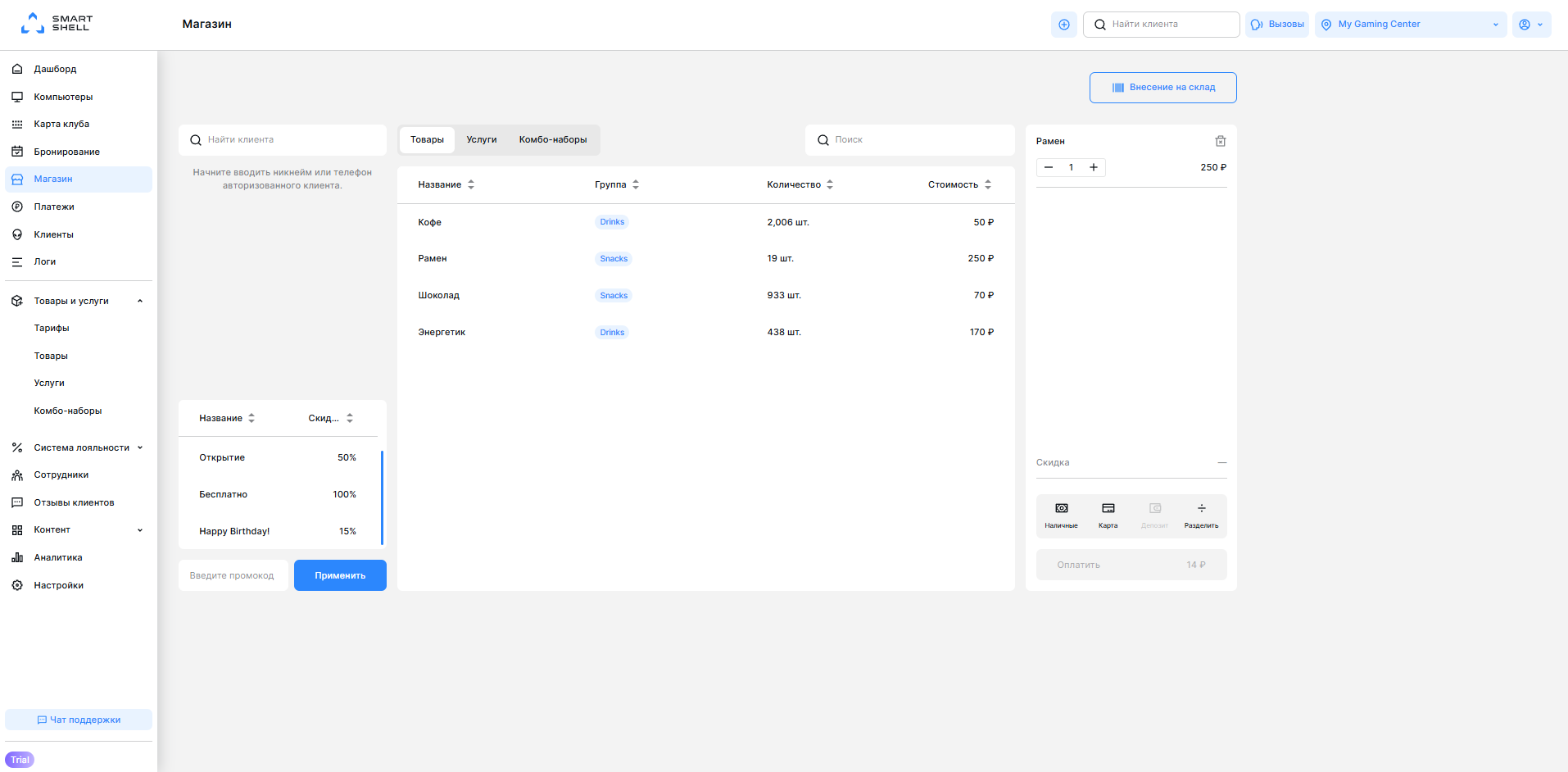Viewport: 1568px width, 772px height.
Task: Sort products by Количество column
Action: tap(800, 184)
